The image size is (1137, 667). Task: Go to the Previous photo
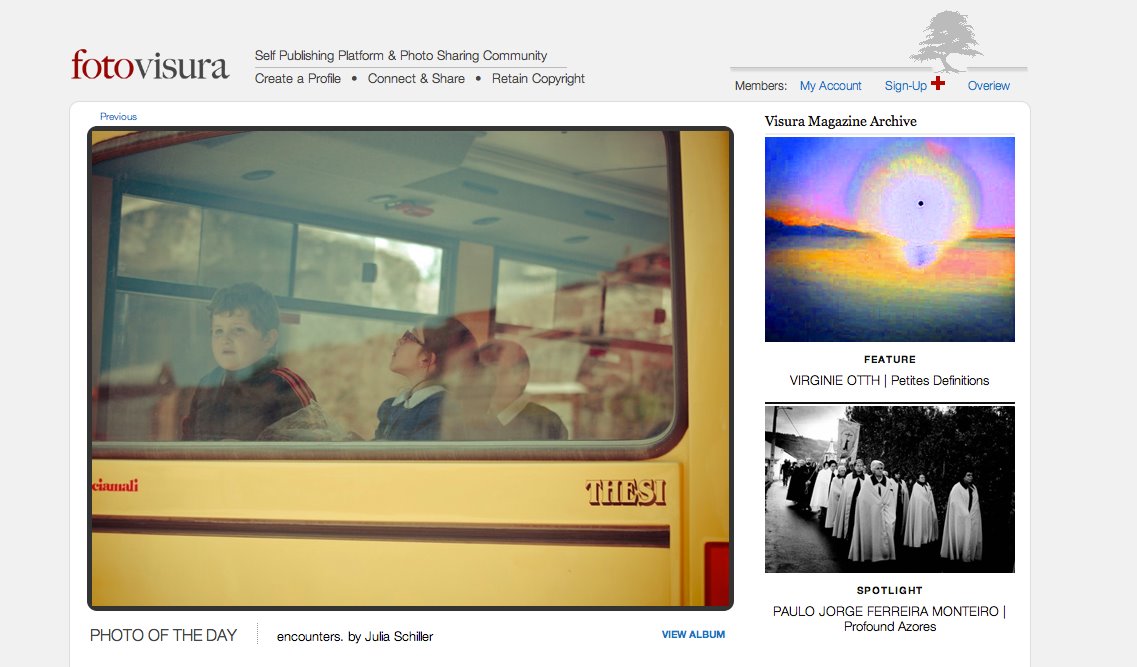pos(118,116)
